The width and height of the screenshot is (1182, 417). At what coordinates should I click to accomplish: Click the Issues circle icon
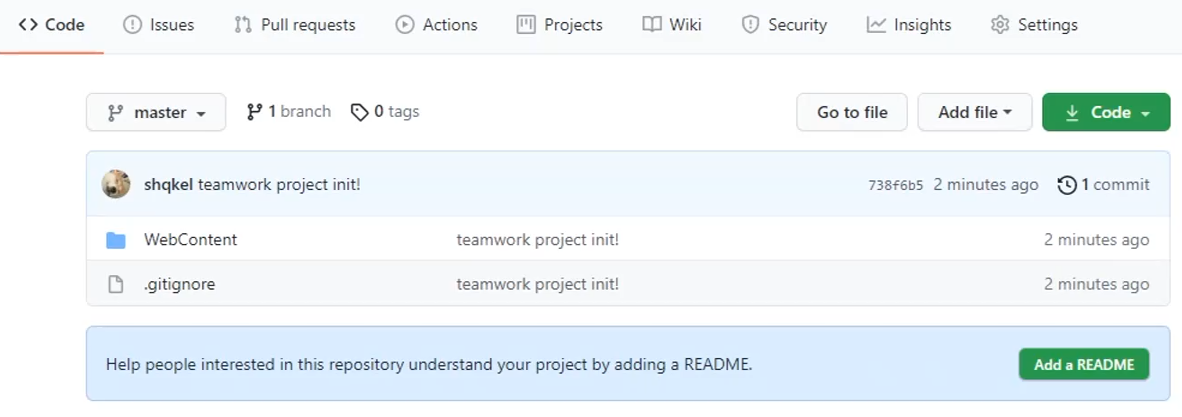point(132,25)
